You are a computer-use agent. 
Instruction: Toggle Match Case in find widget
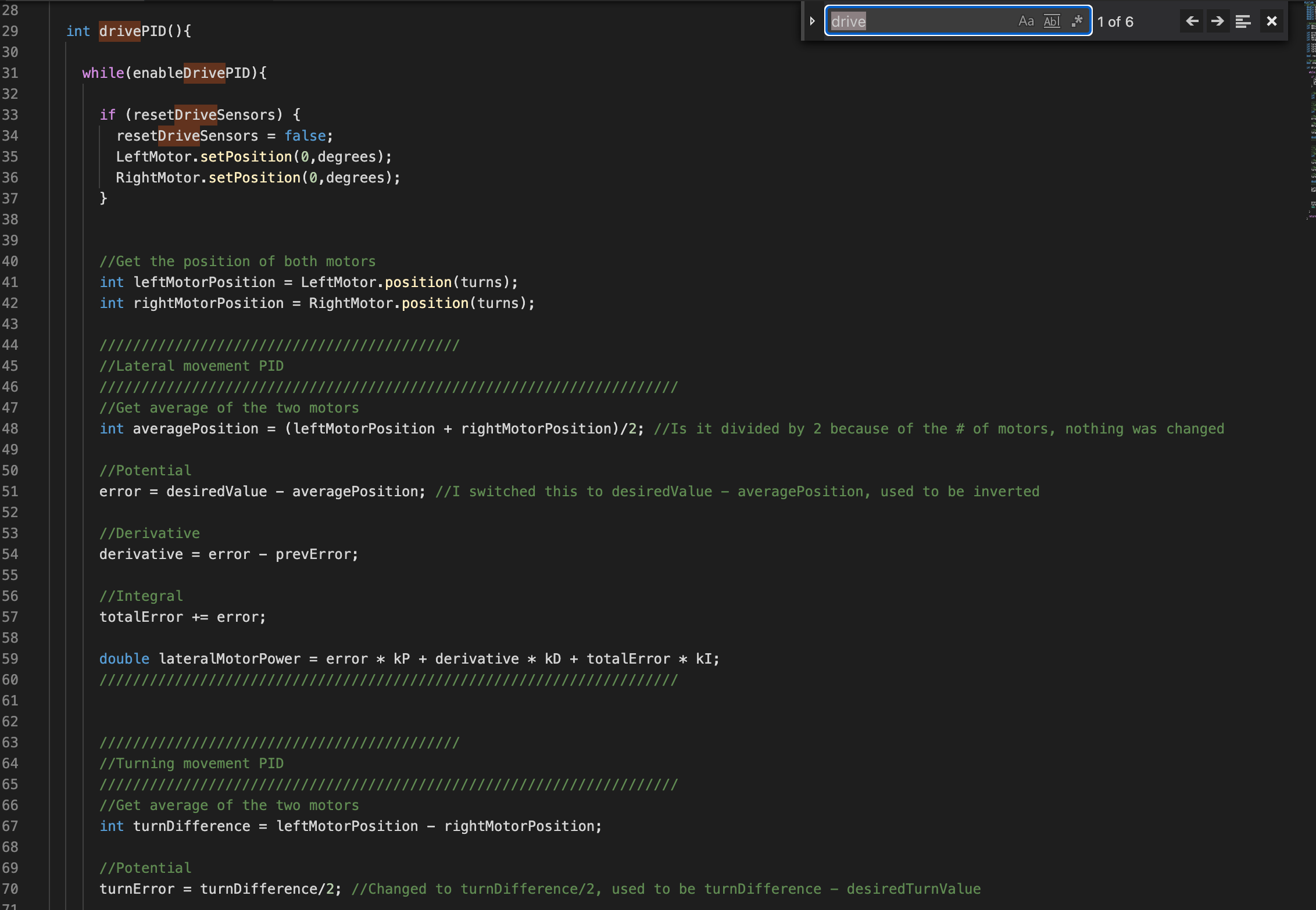[x=1026, y=22]
